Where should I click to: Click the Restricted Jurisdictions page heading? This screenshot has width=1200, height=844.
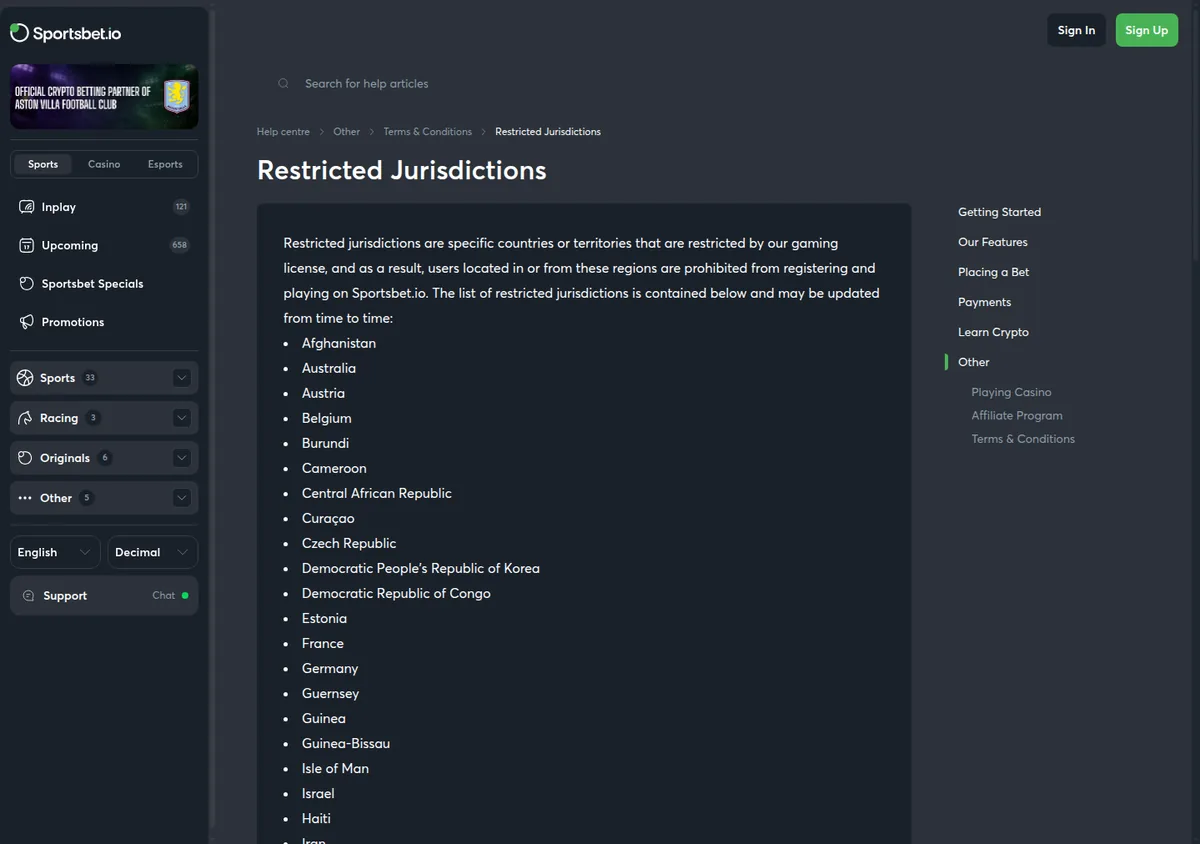(x=402, y=170)
